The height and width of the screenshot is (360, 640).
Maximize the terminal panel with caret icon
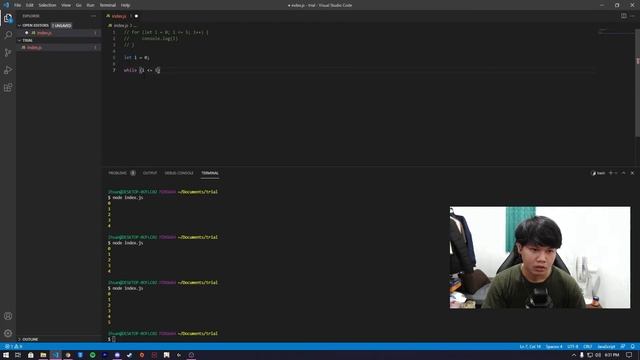623,173
